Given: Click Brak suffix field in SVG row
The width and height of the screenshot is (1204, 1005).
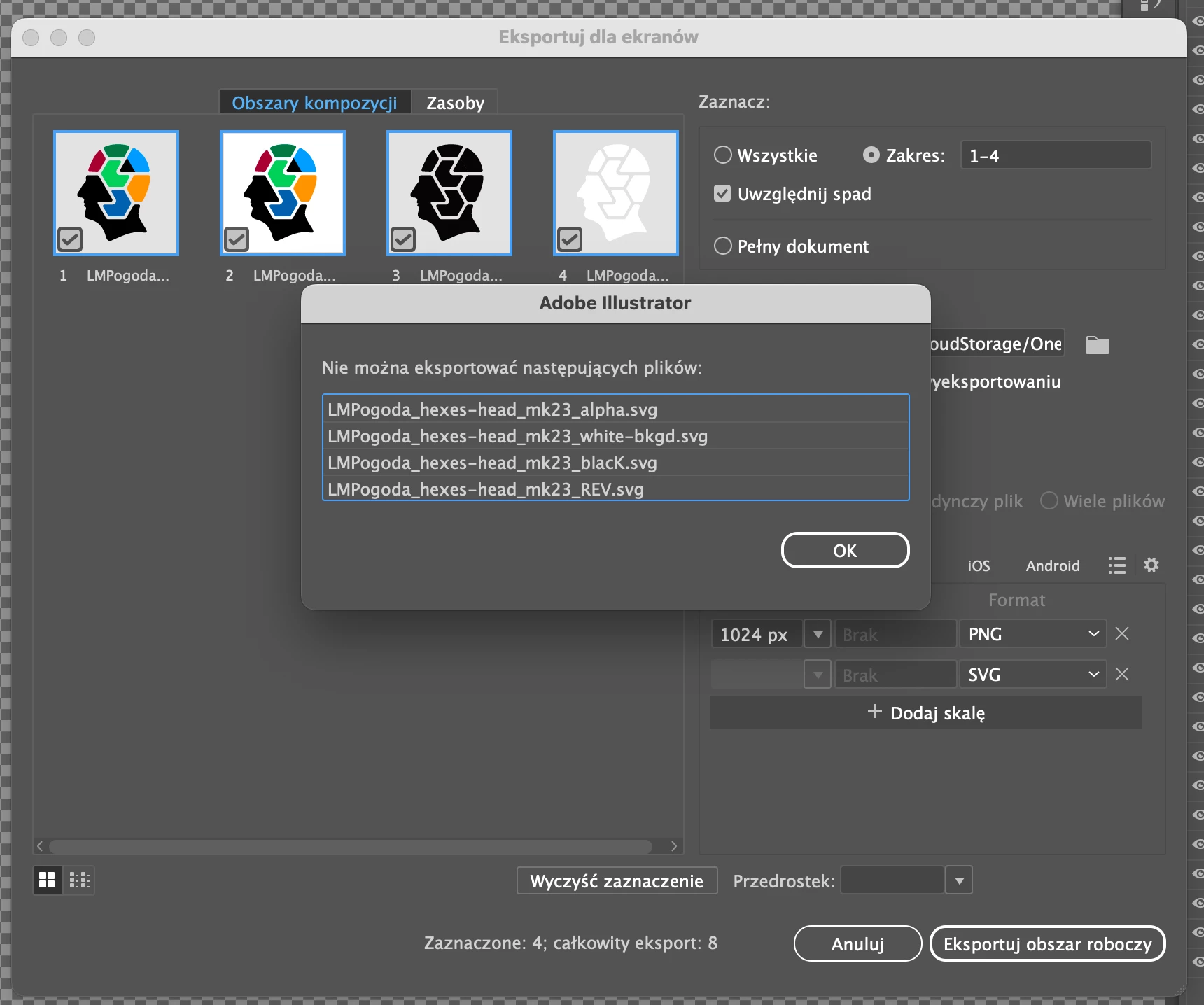Looking at the screenshot, I should click(x=895, y=675).
